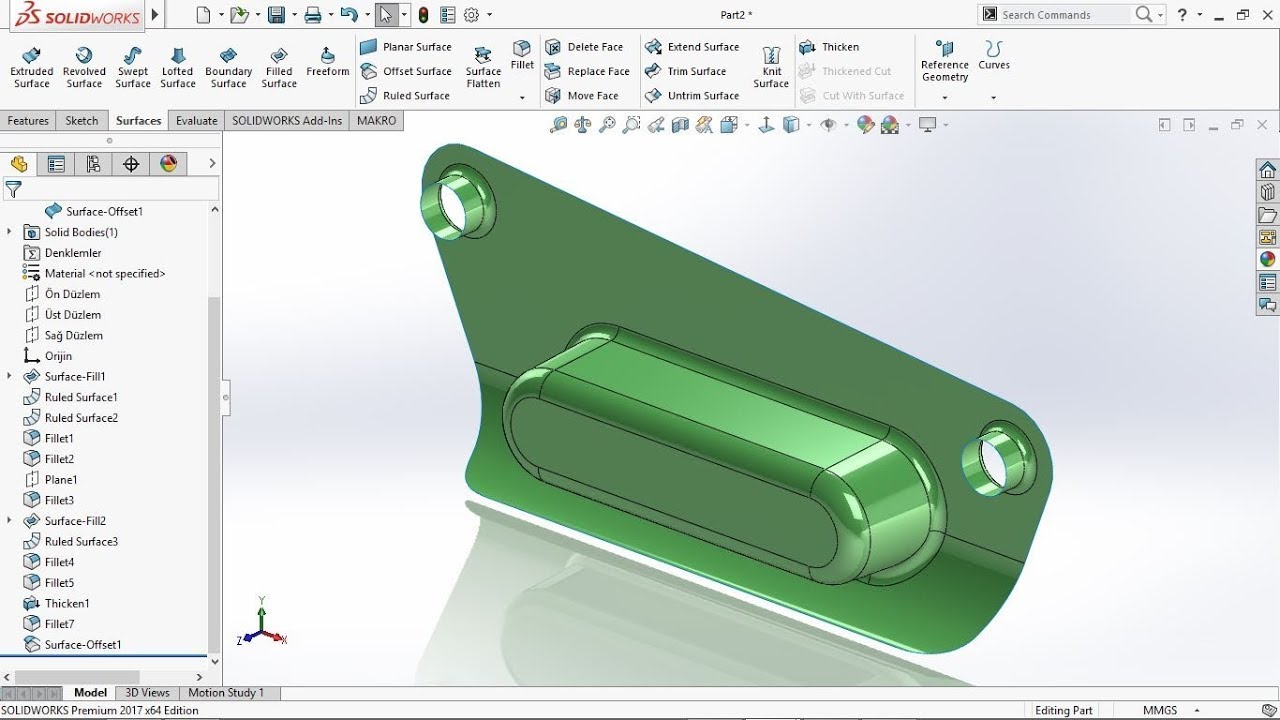Select the Revolved Surface tool
This screenshot has width=1280, height=720.
[x=84, y=67]
